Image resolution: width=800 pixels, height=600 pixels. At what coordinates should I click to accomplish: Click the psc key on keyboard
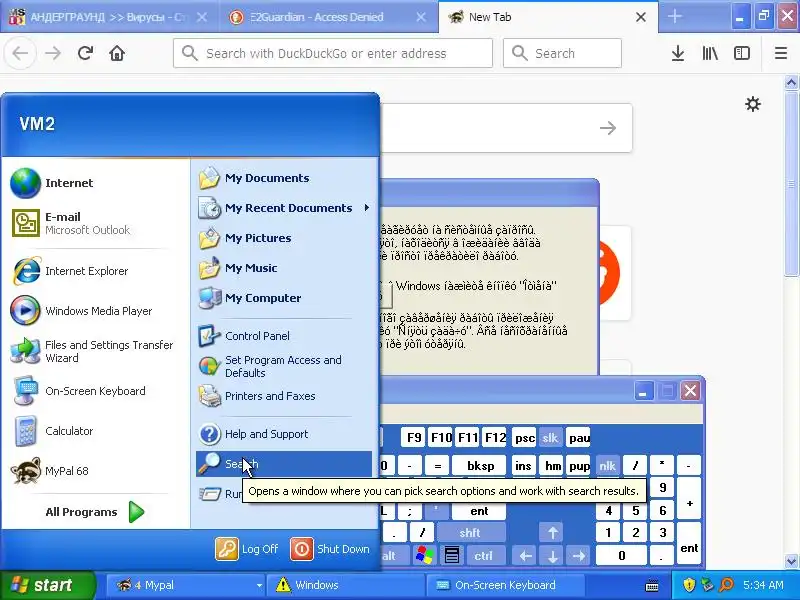tap(524, 438)
